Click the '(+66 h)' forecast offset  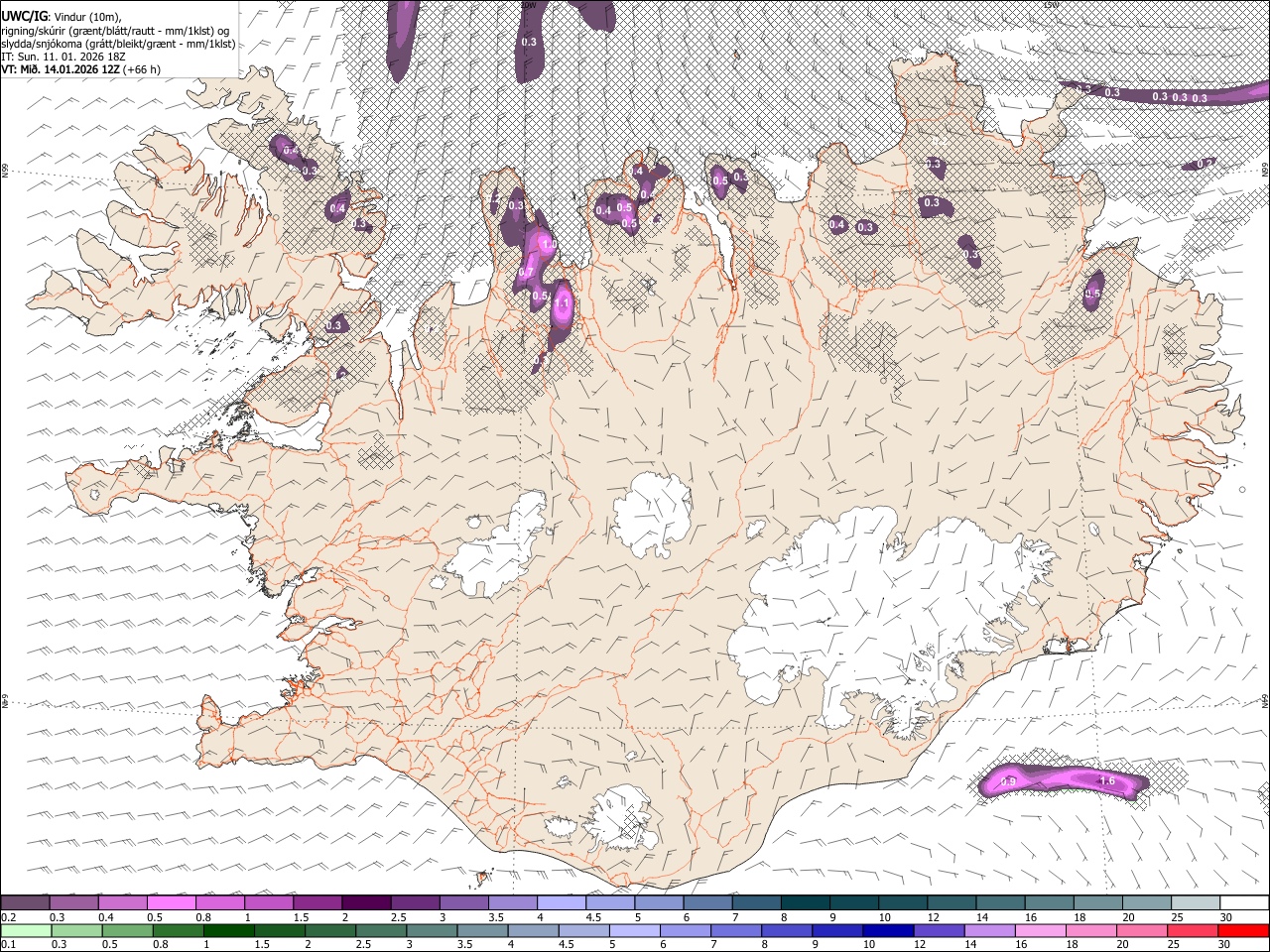[x=143, y=69]
